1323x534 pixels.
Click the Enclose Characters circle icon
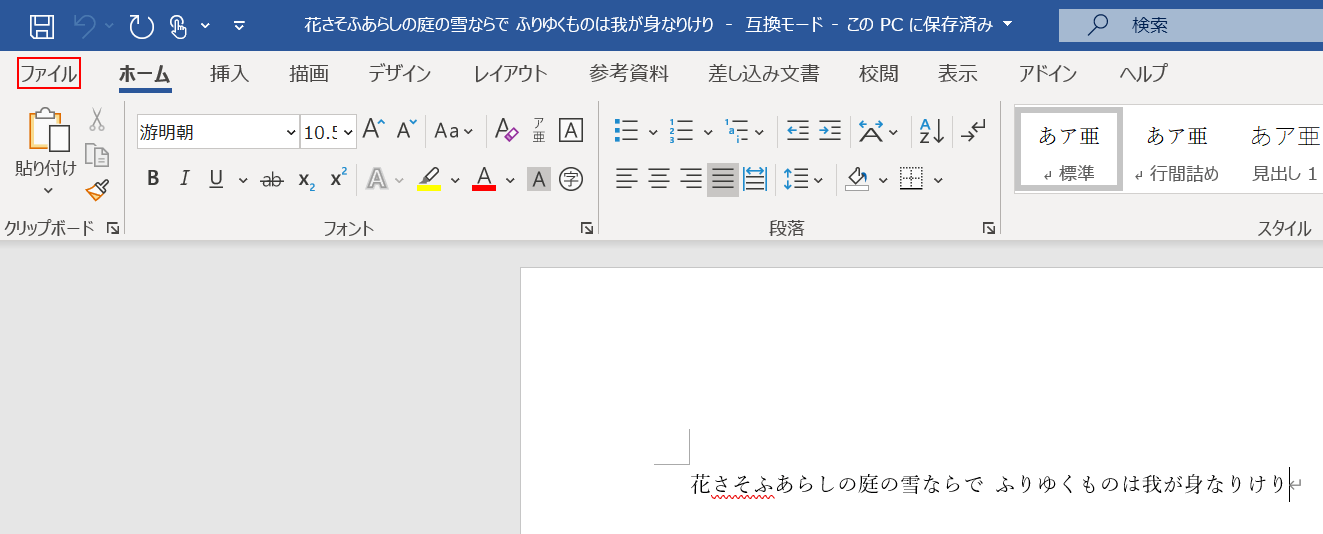pos(571,180)
